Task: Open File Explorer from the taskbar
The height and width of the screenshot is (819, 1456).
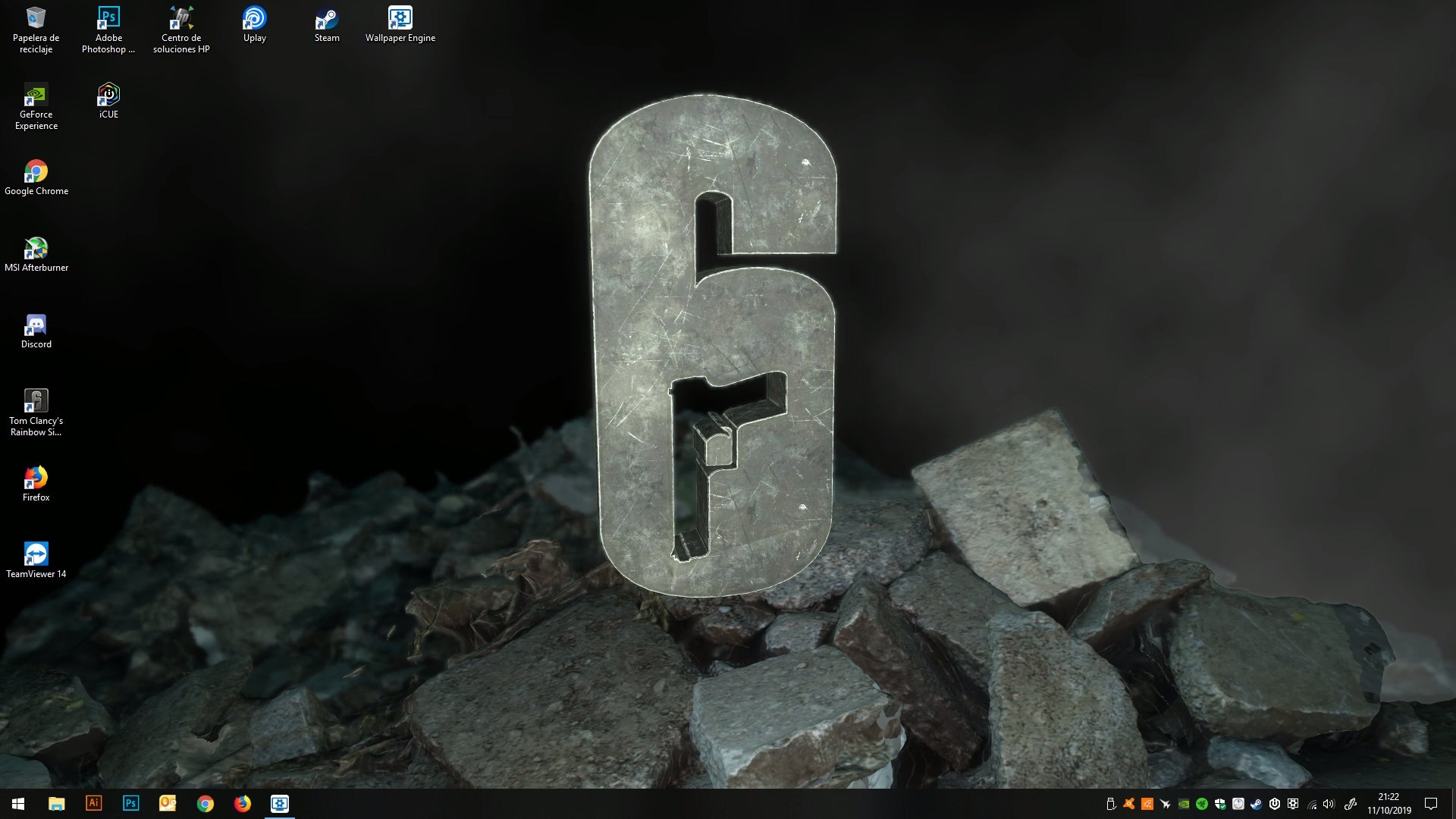Action: point(56,804)
